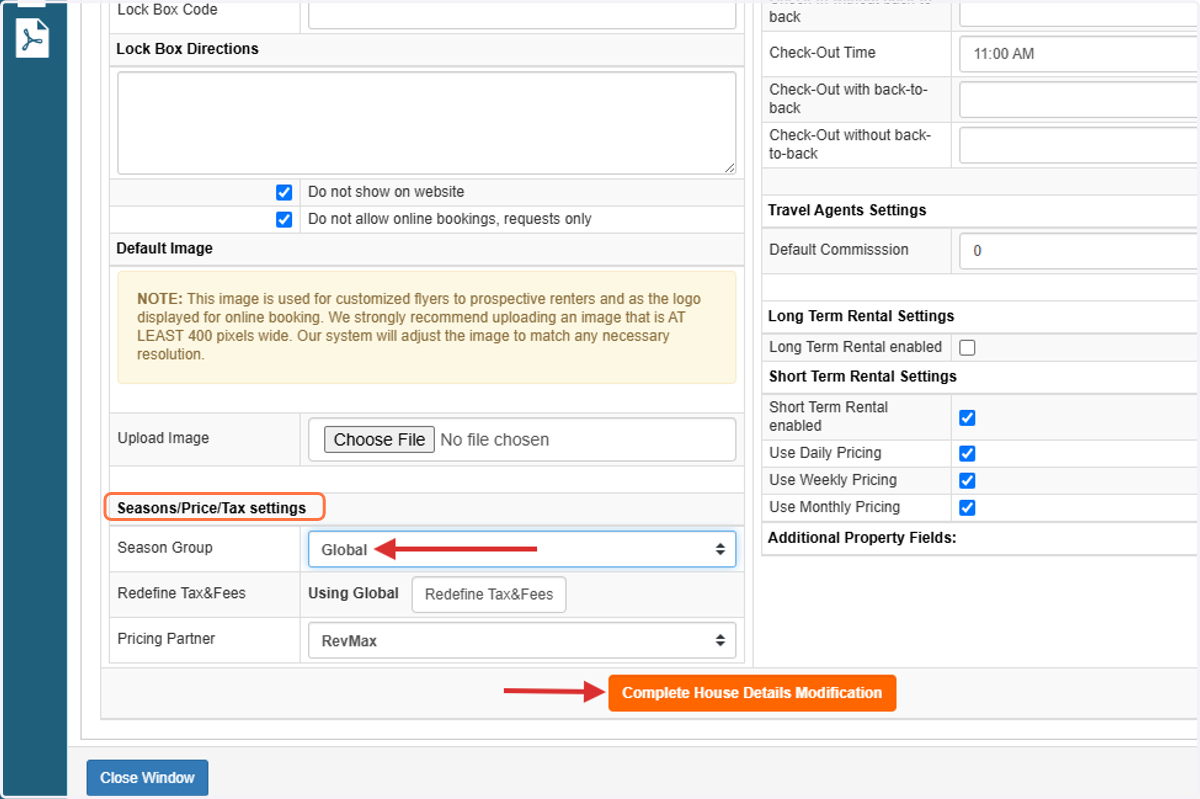Enable the Long Term Rental checkbox

(967, 347)
